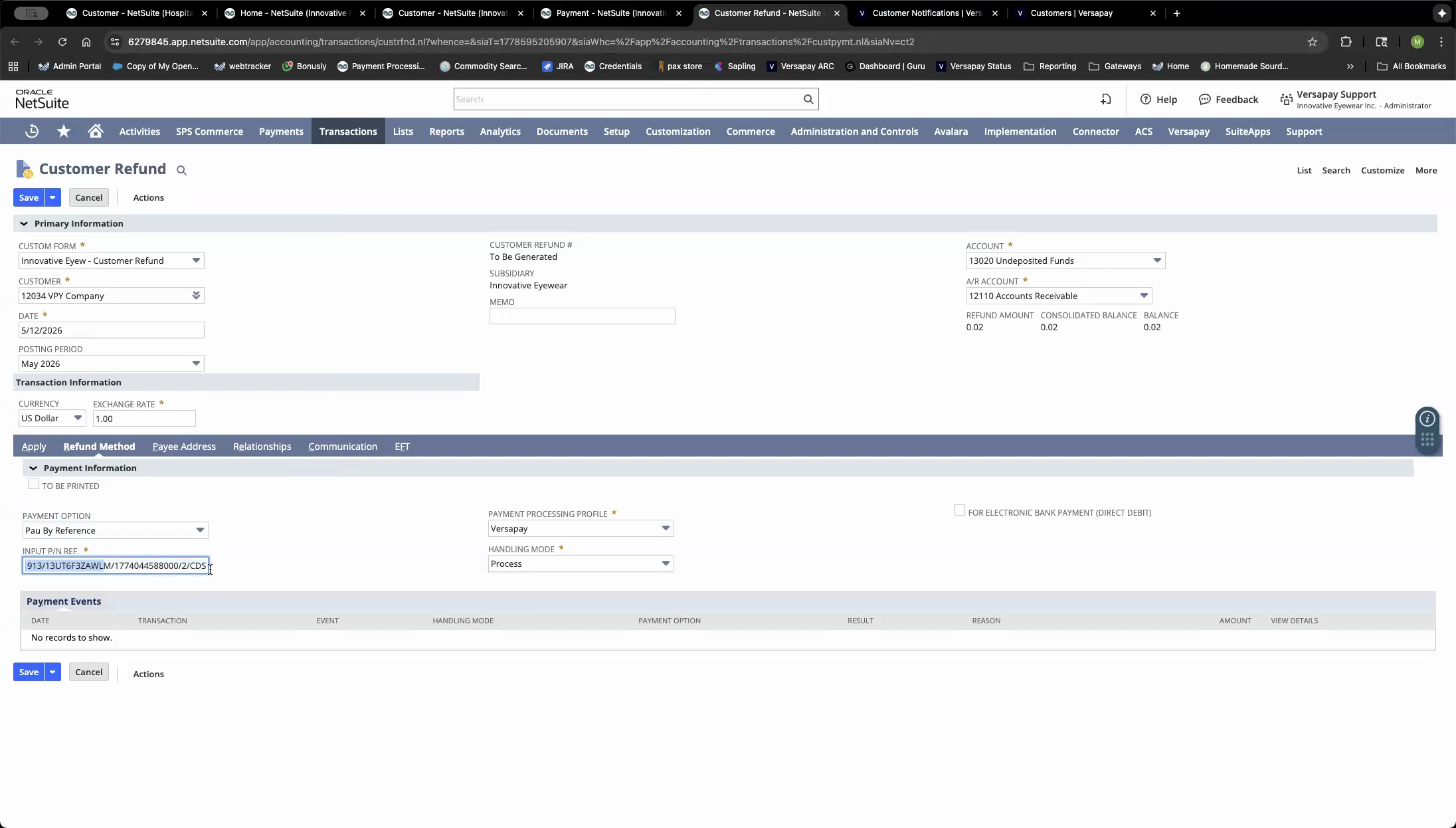Click the bottom Cancel button
The height and width of the screenshot is (828, 1456).
pyautogui.click(x=88, y=672)
